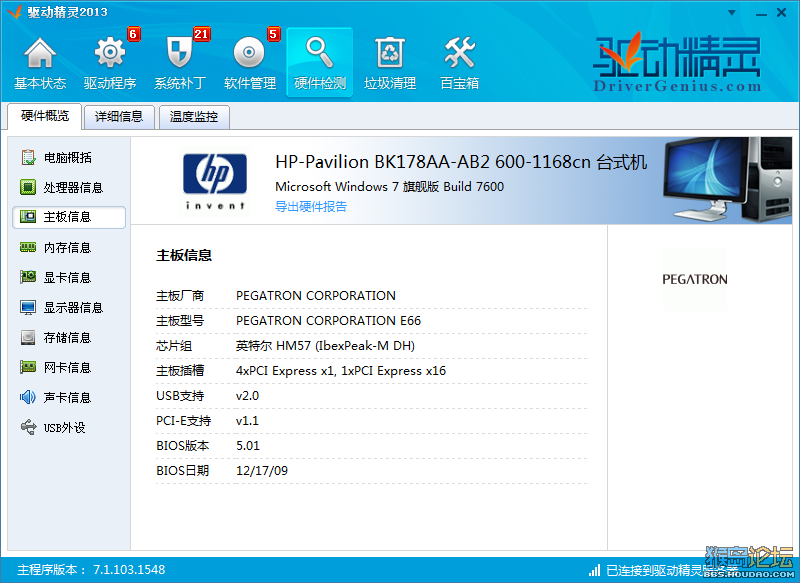Click the 驱动精灵 title bar logo
This screenshot has width=800, height=583.
point(14,12)
